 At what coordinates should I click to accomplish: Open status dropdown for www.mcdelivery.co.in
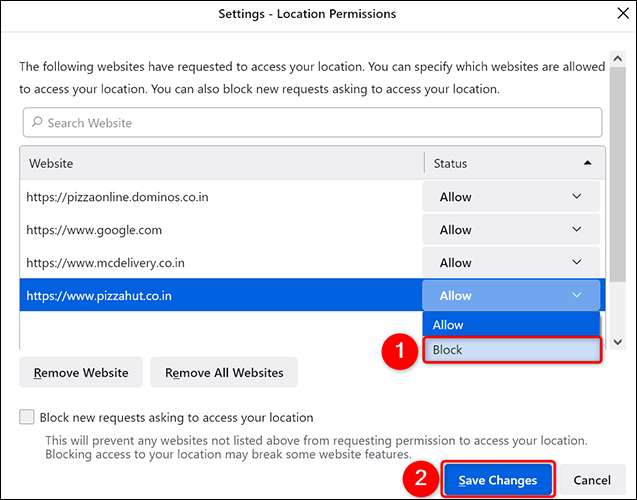511,263
